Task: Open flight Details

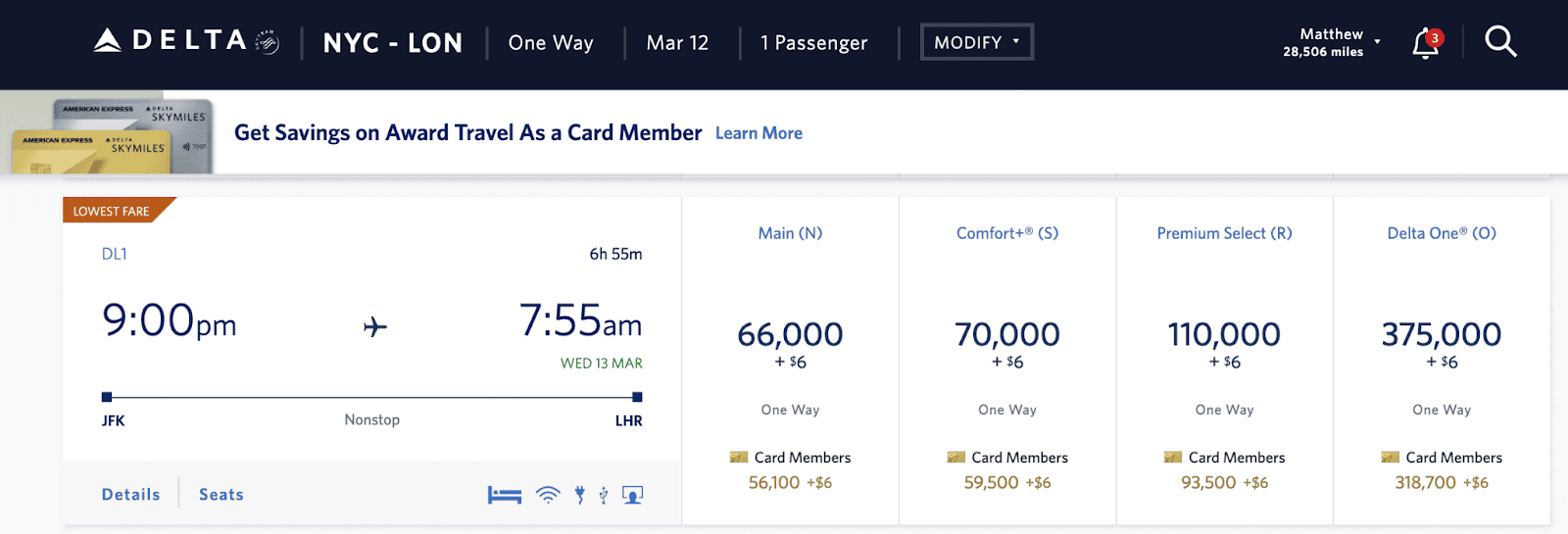Action: pyautogui.click(x=130, y=495)
